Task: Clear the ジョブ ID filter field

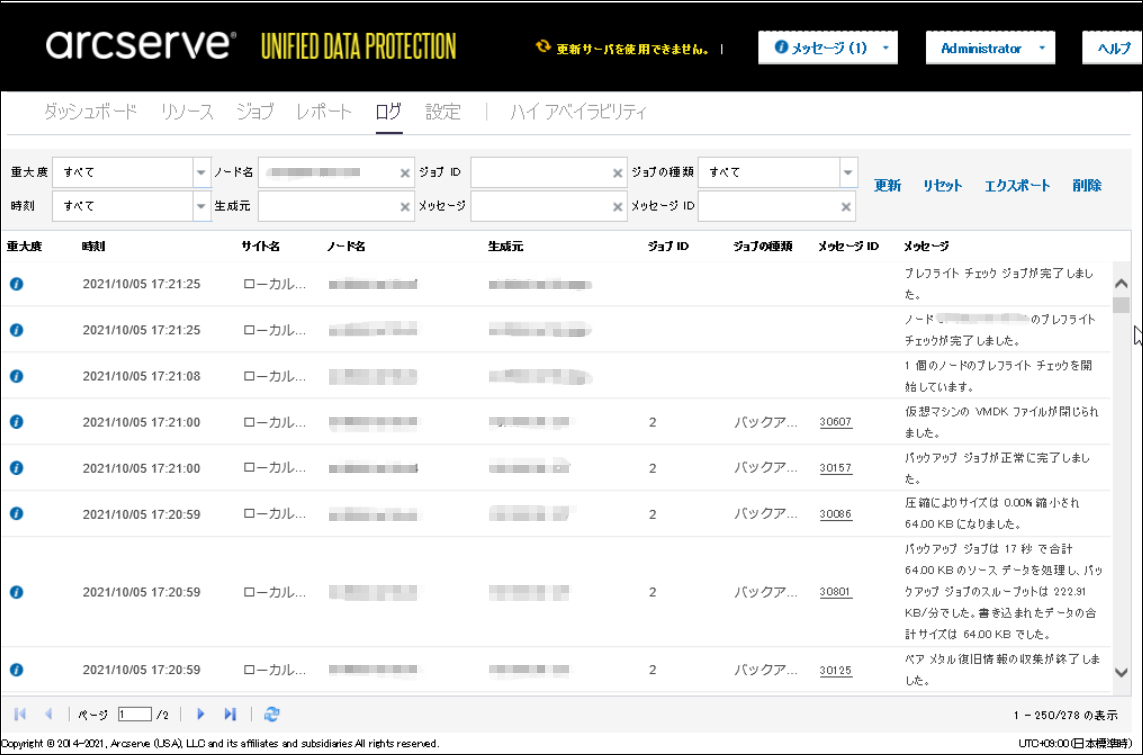Action: 618,173
